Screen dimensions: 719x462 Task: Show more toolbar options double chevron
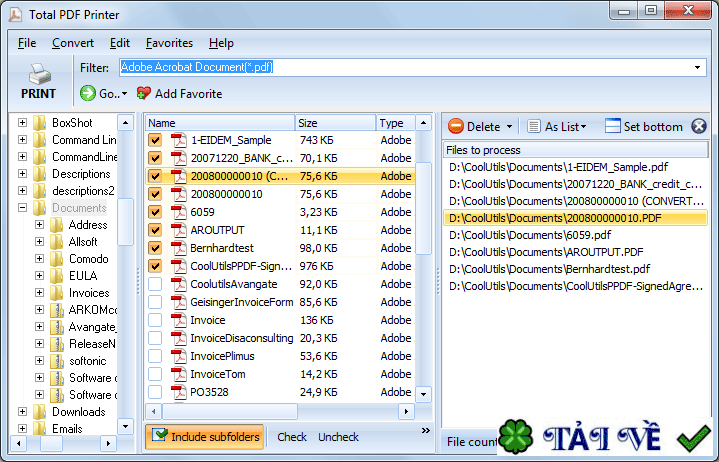pos(426,430)
